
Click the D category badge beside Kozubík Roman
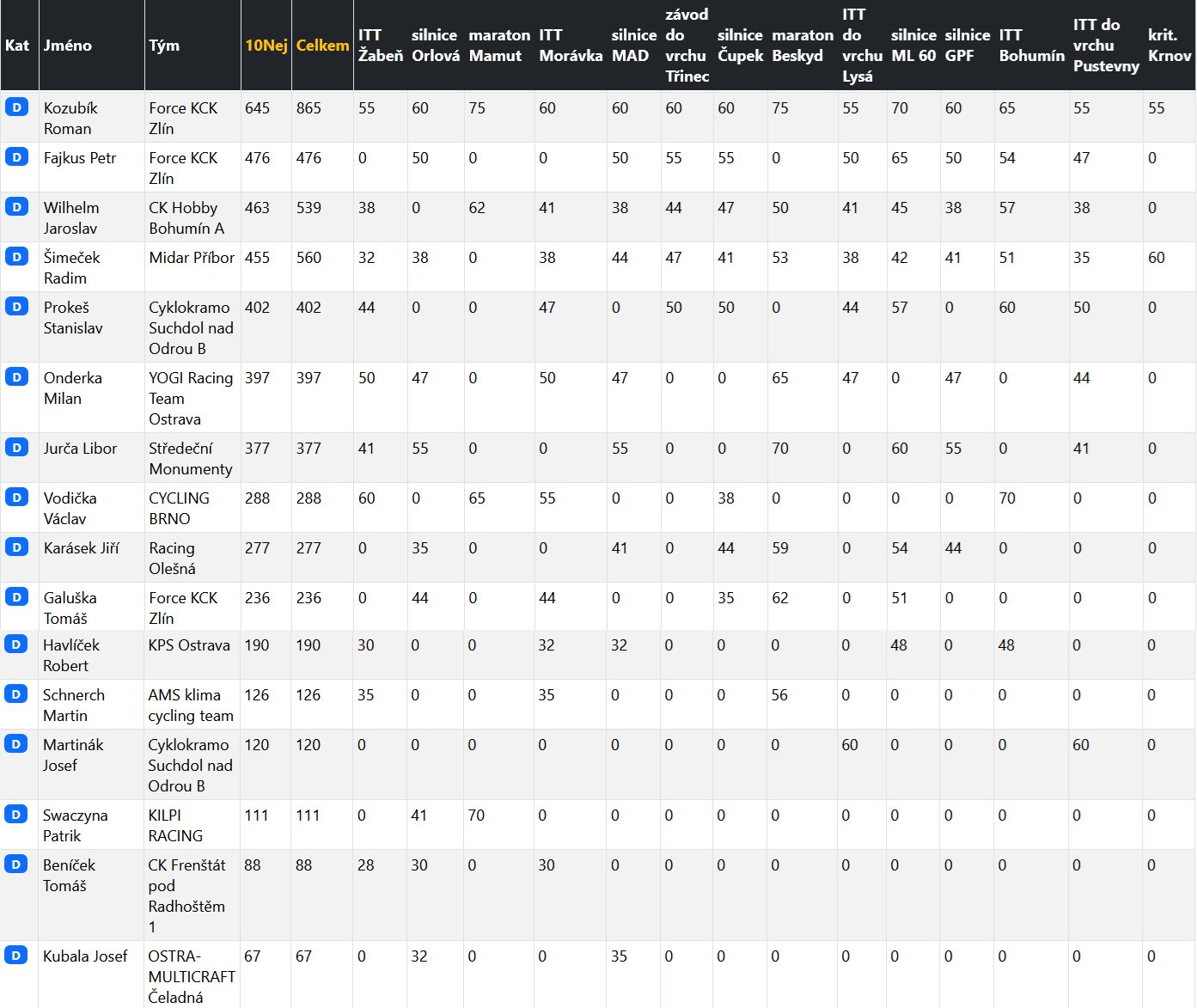(x=16, y=107)
